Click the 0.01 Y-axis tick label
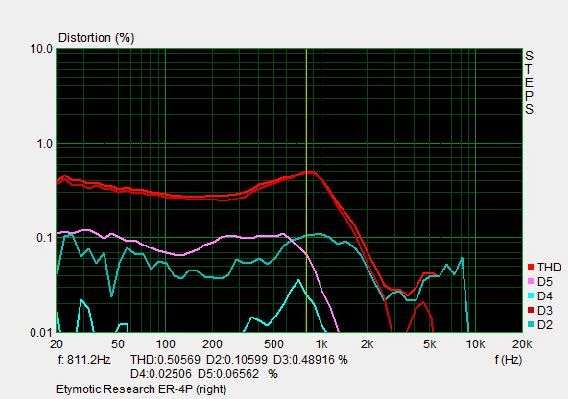 41,333
